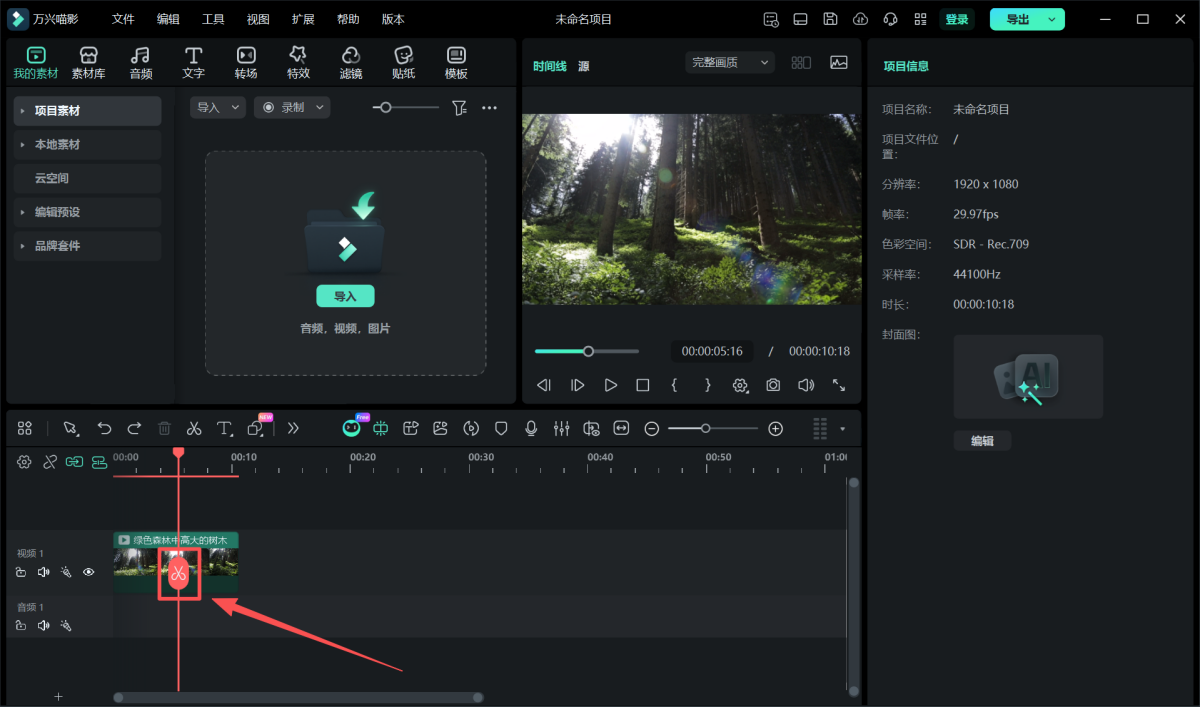Toggle the lock on 视频 1 track
The height and width of the screenshot is (707, 1200).
pos(21,572)
